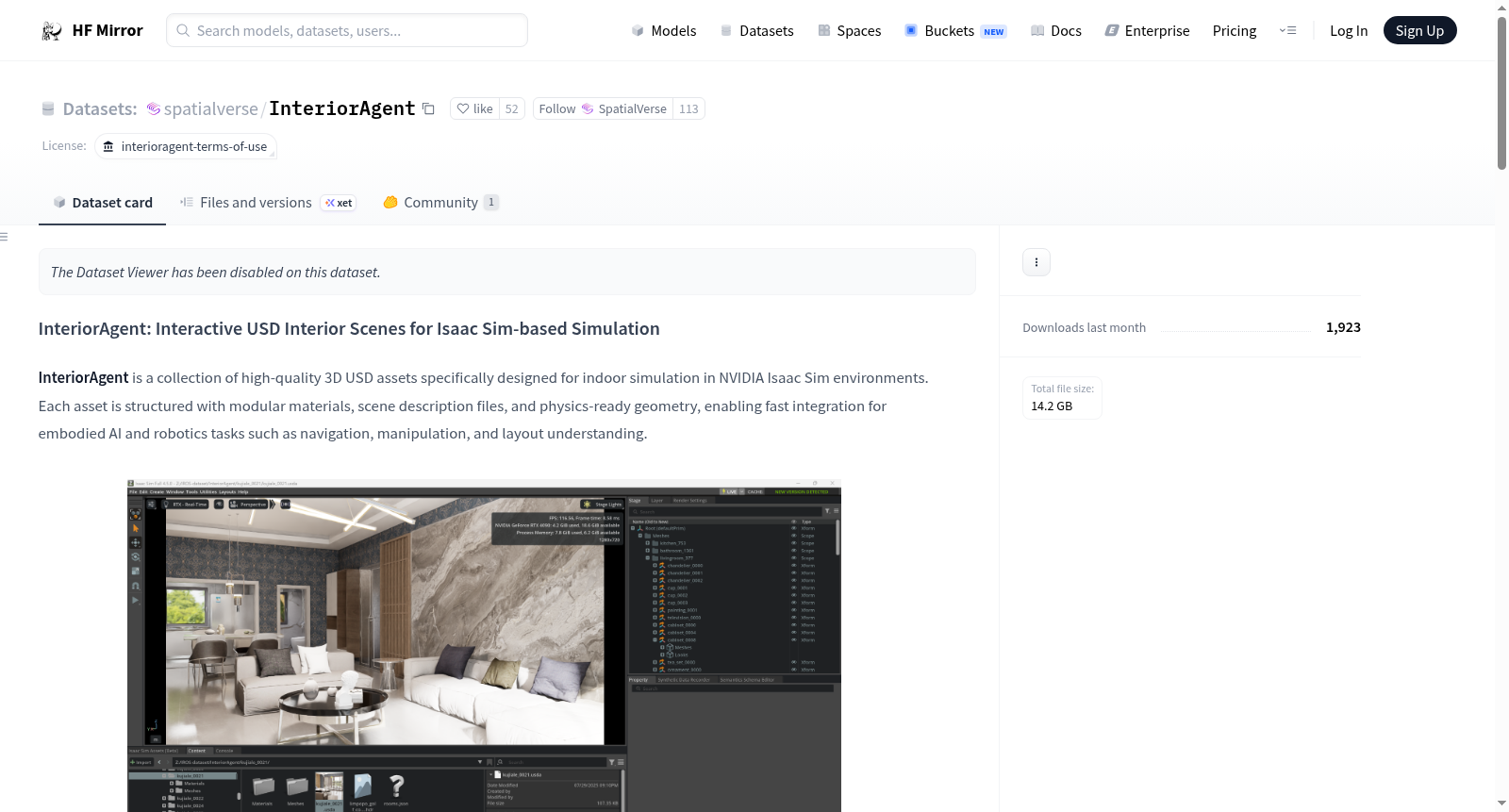
Task: Click the Sign Up button
Action: pyautogui.click(x=1419, y=30)
